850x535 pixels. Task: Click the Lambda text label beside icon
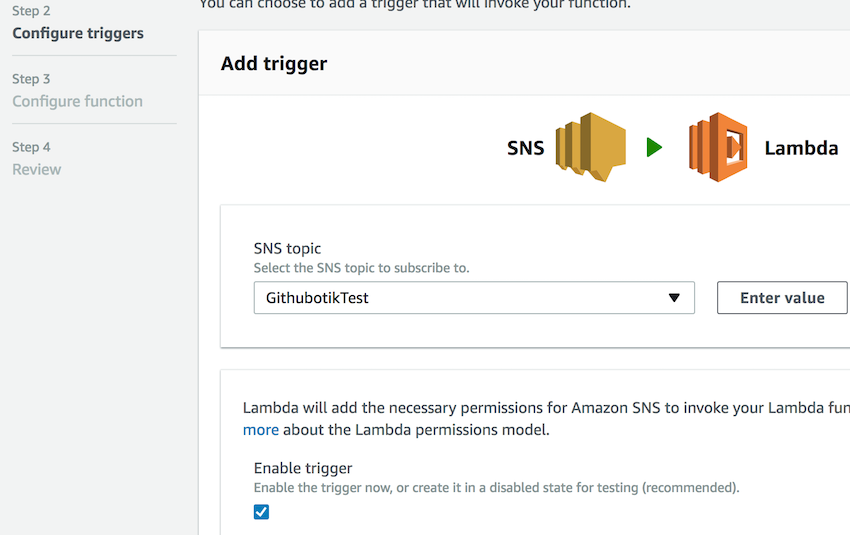[801, 148]
